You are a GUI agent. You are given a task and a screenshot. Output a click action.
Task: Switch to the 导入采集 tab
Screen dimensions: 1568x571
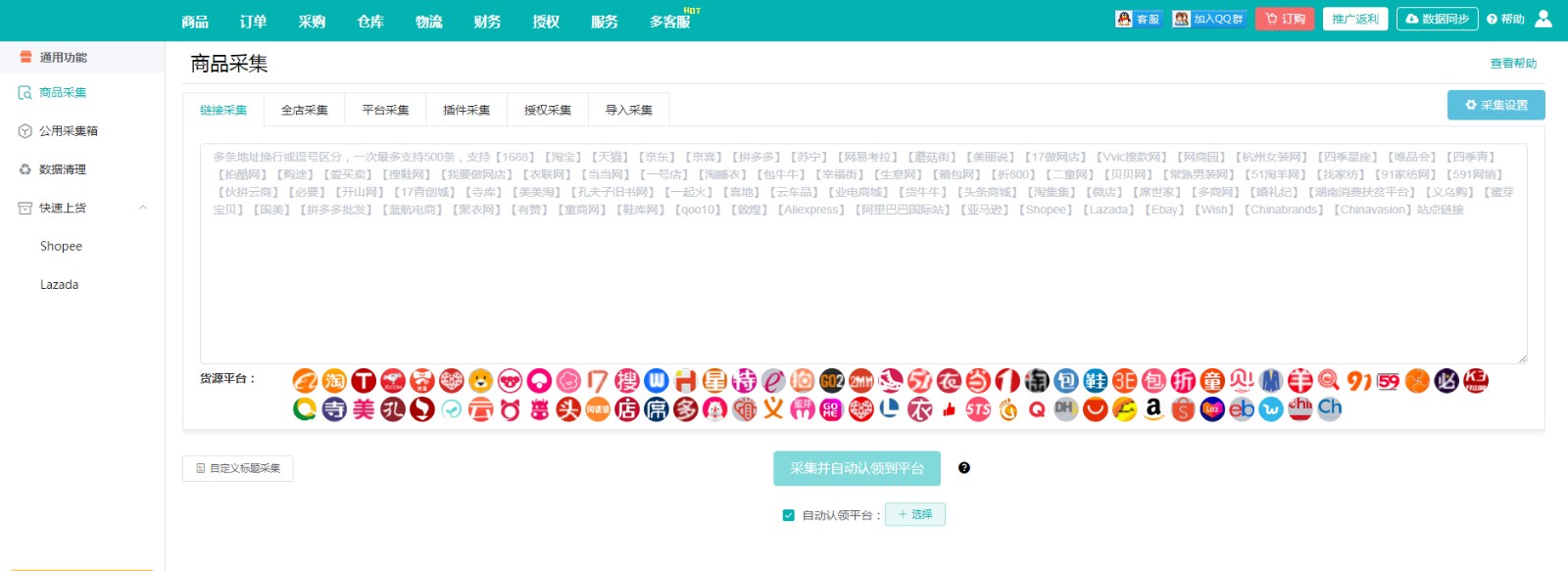[x=629, y=110]
